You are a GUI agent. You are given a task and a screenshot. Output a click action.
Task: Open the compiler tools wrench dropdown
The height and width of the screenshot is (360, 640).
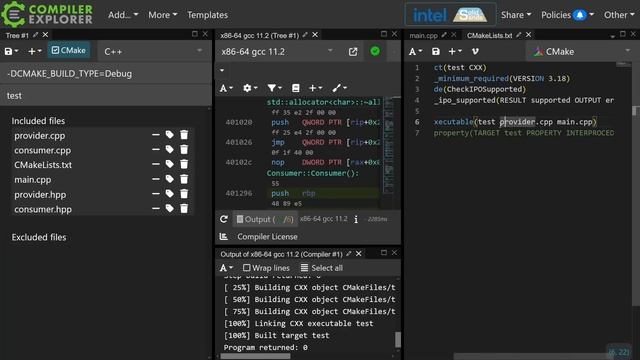point(339,88)
